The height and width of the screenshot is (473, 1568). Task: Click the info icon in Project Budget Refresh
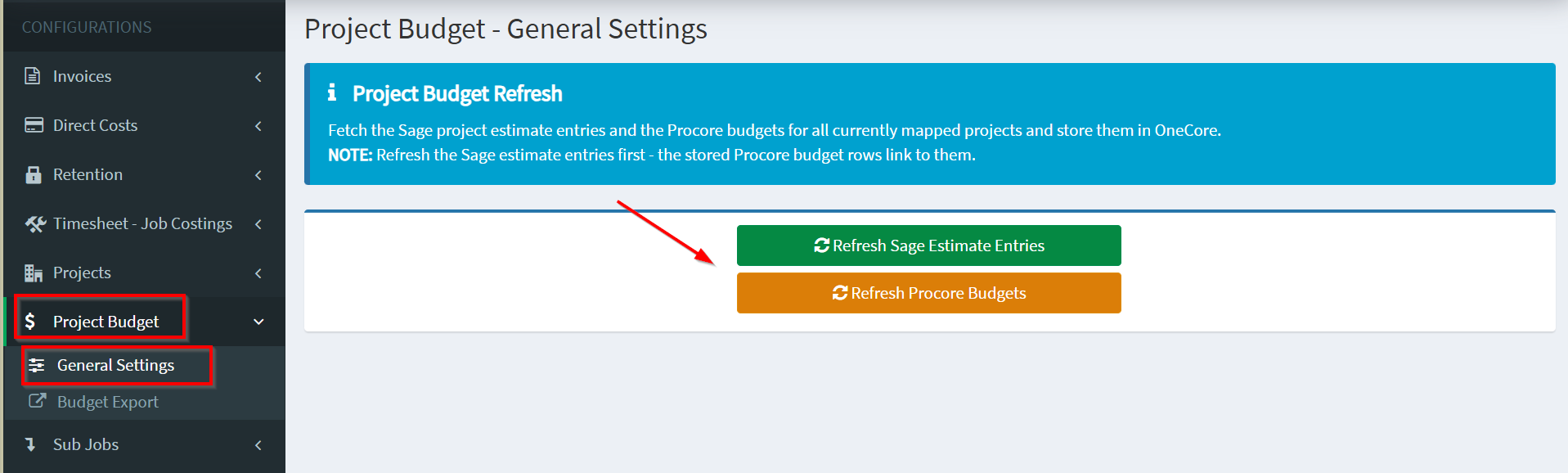tap(332, 92)
